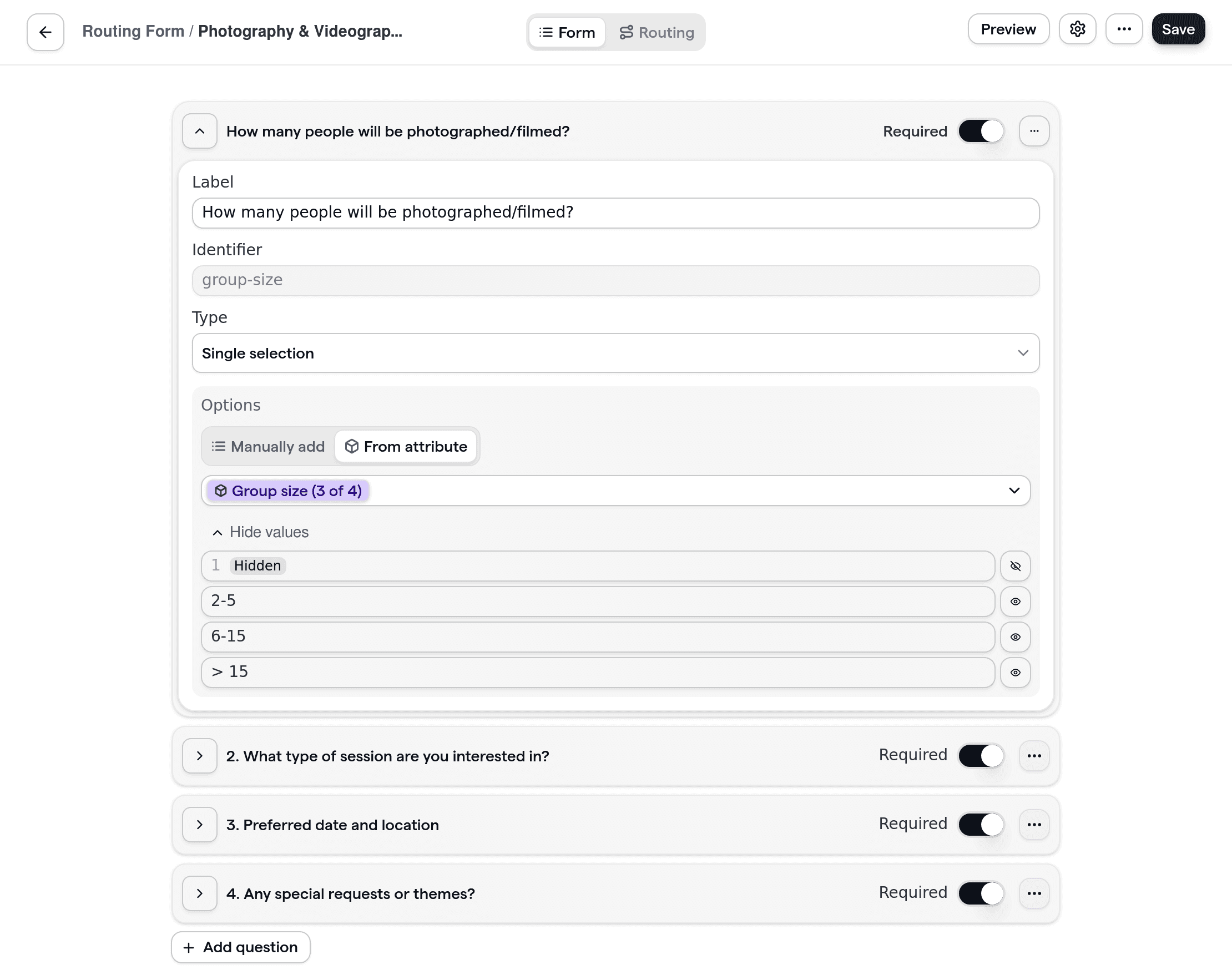Unhide the option value '1'

[x=1016, y=566]
